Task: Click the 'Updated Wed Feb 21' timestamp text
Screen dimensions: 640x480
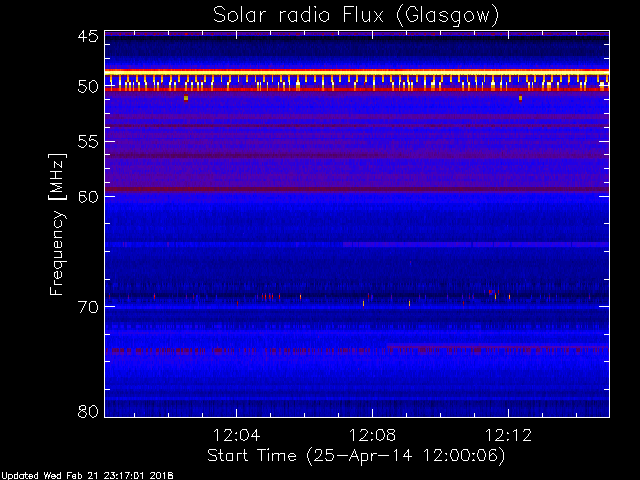Action: pos(87,476)
